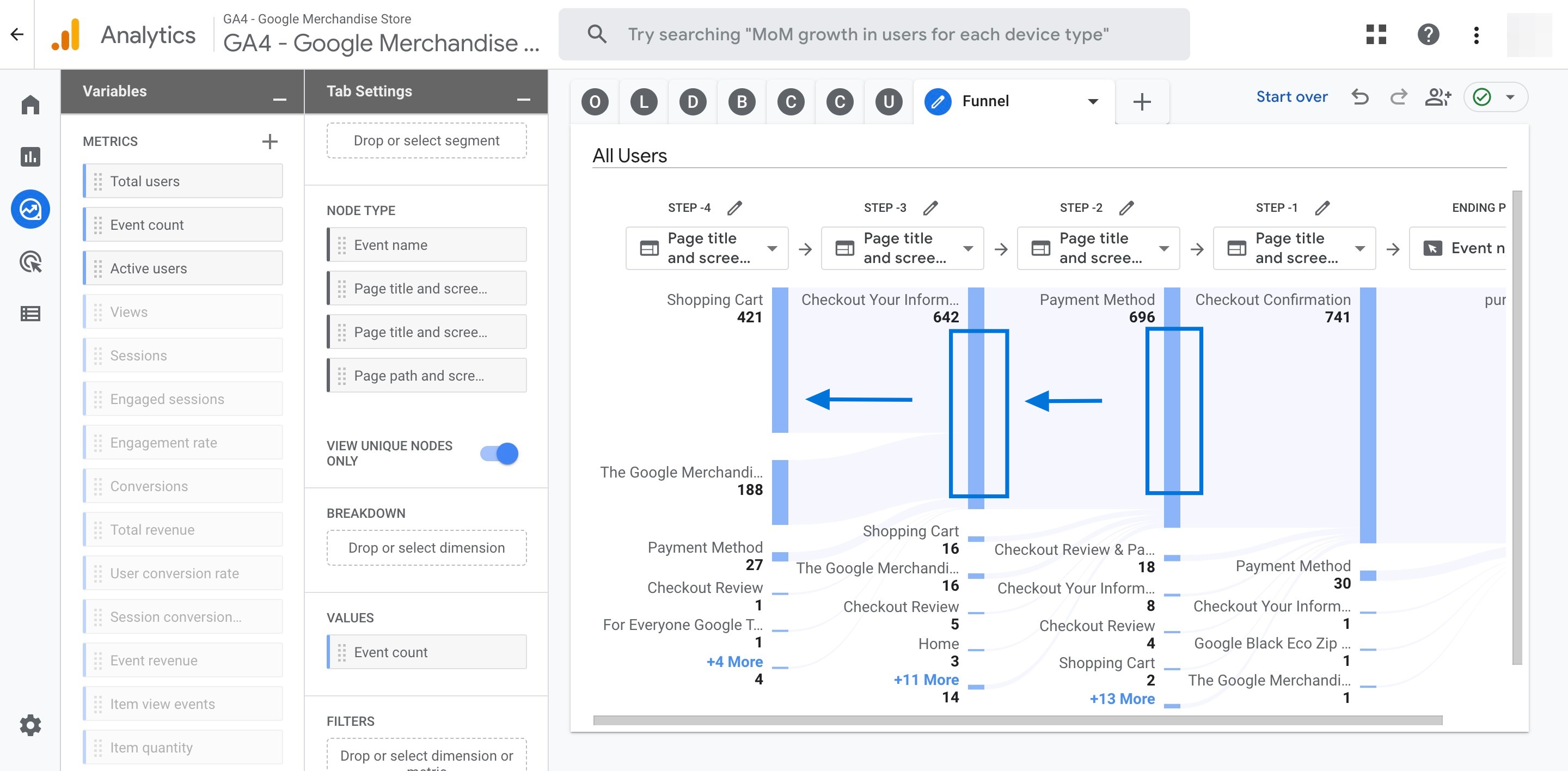Add a new exploration tab
This screenshot has height=771, width=1568.
1142,102
